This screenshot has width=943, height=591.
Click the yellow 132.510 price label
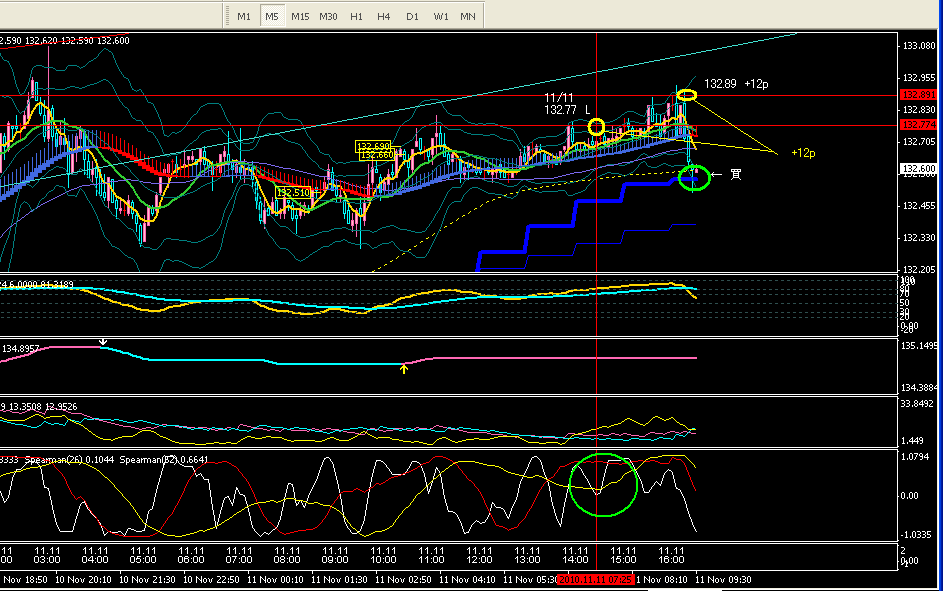tap(293, 192)
